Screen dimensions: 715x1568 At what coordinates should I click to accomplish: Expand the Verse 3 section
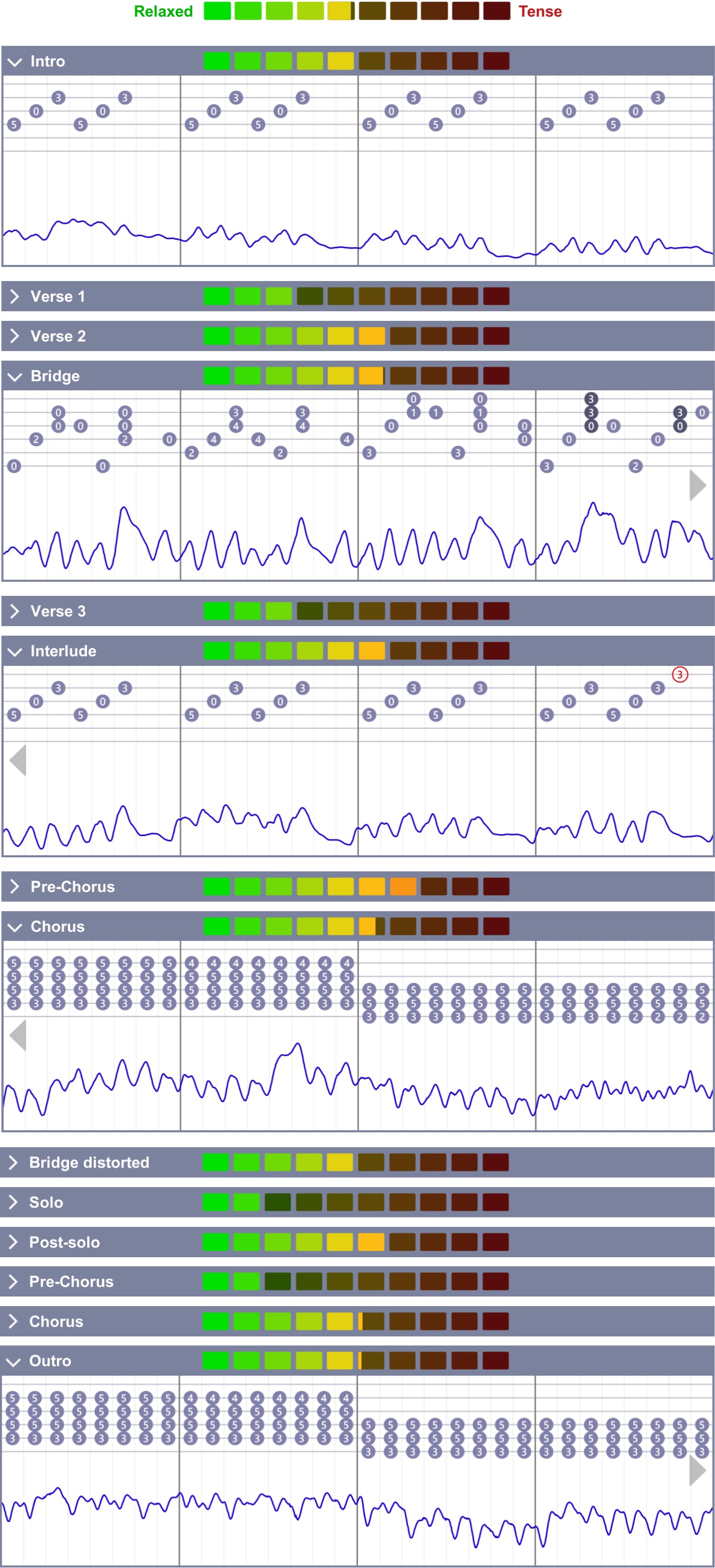(15, 611)
